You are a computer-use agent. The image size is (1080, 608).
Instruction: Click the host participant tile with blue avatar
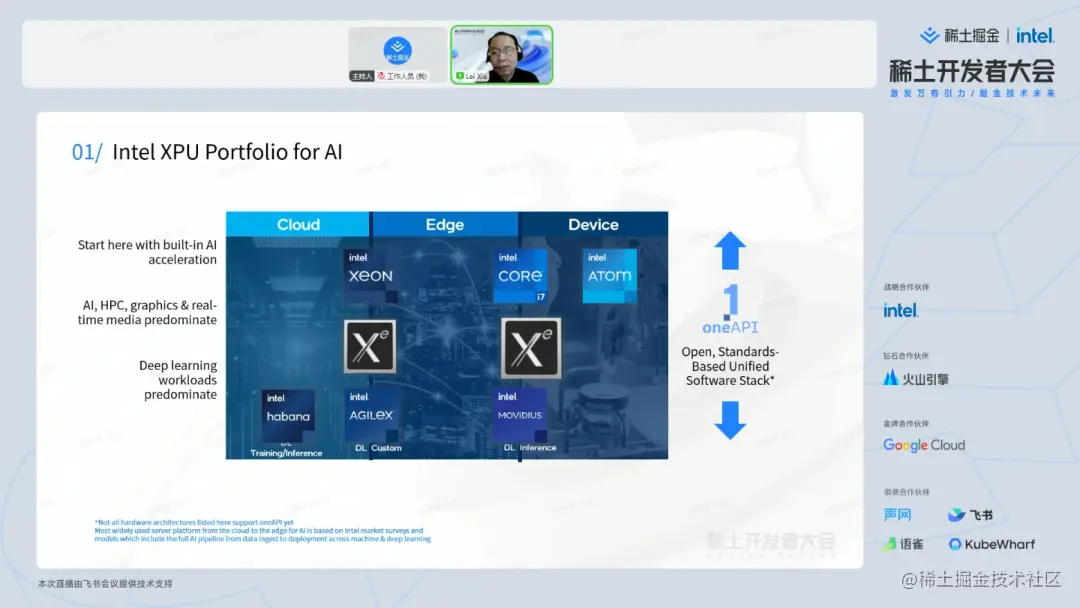[397, 55]
